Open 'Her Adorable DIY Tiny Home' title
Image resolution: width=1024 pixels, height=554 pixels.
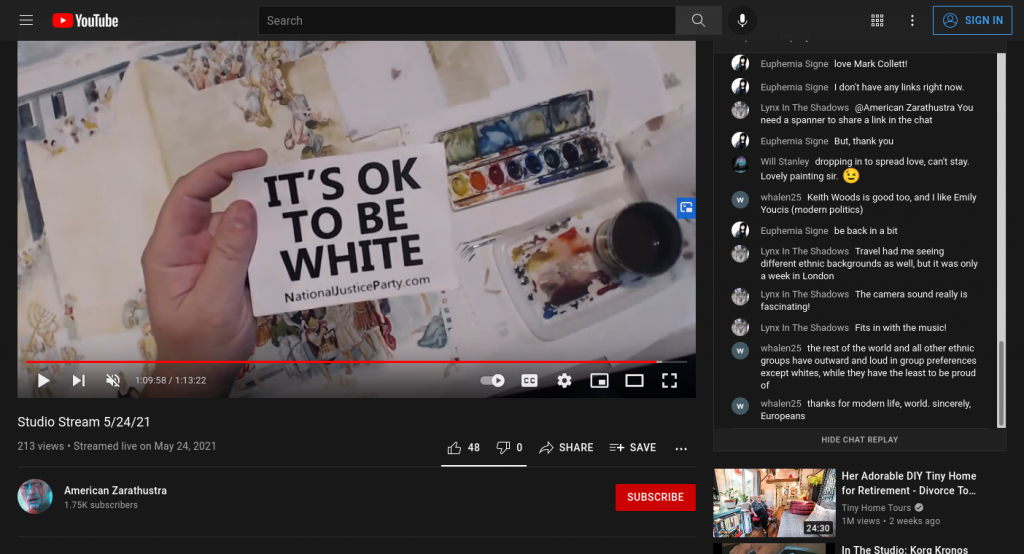pyautogui.click(x=908, y=483)
